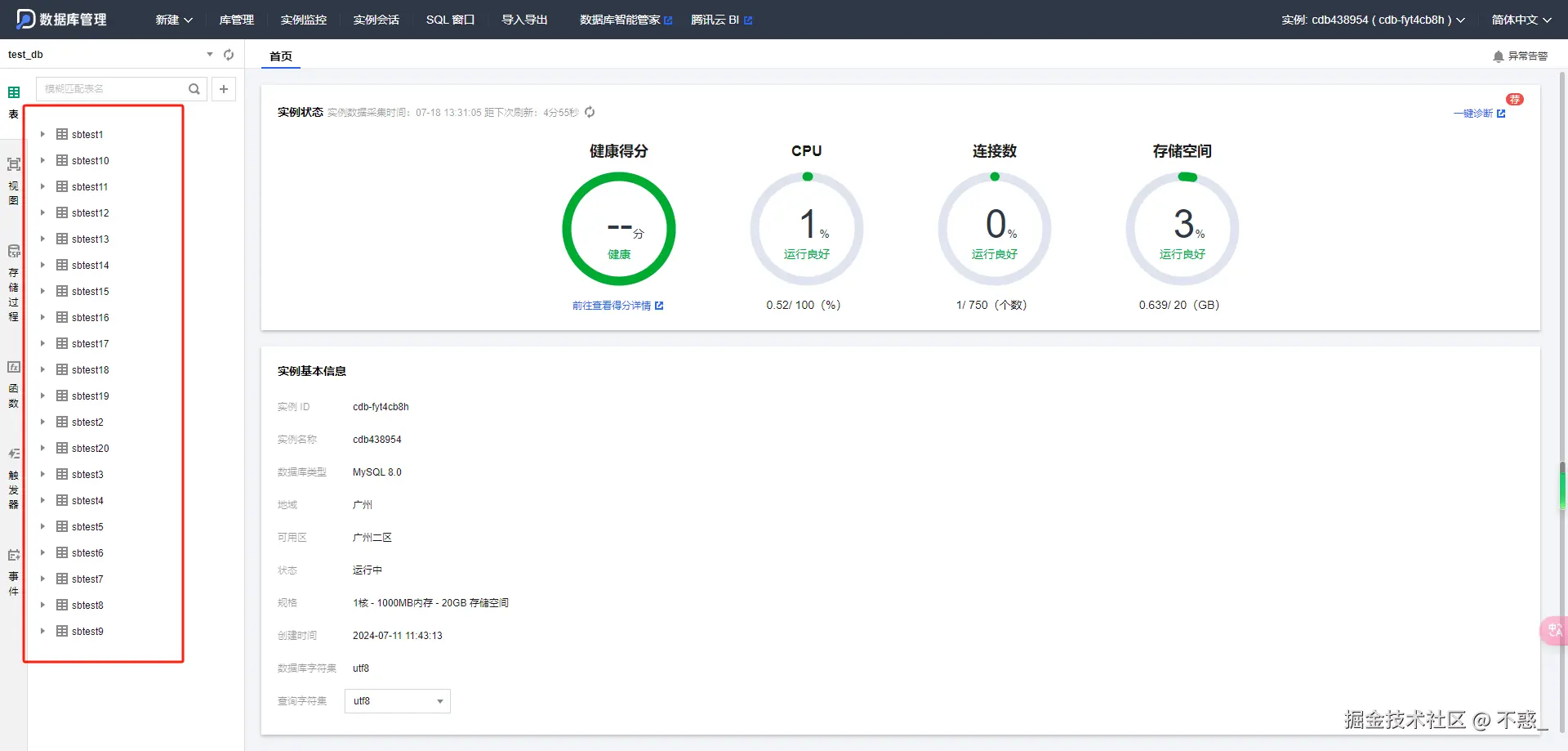Click the sbtest6 table icon
This screenshot has width=1568, height=751.
pos(62,552)
